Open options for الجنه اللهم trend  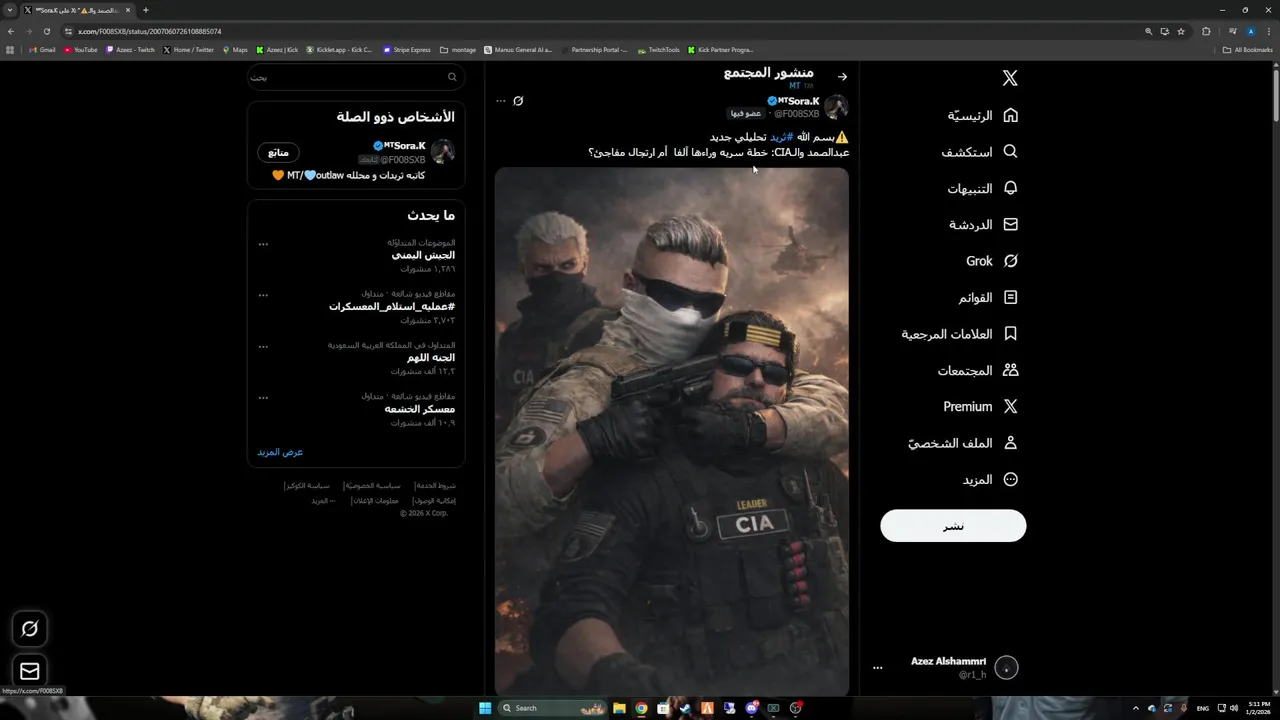click(x=263, y=346)
